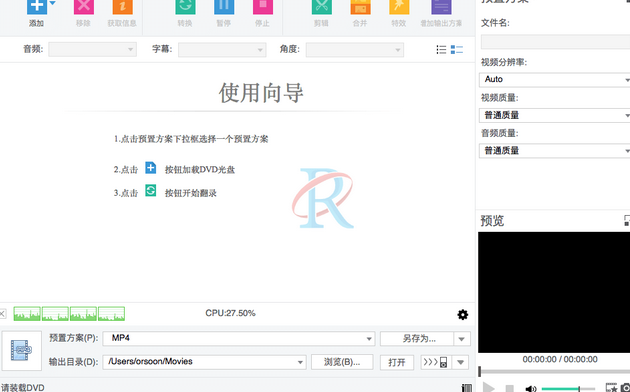
Task: Click the green convert icon in step 3
Action: (x=151, y=190)
